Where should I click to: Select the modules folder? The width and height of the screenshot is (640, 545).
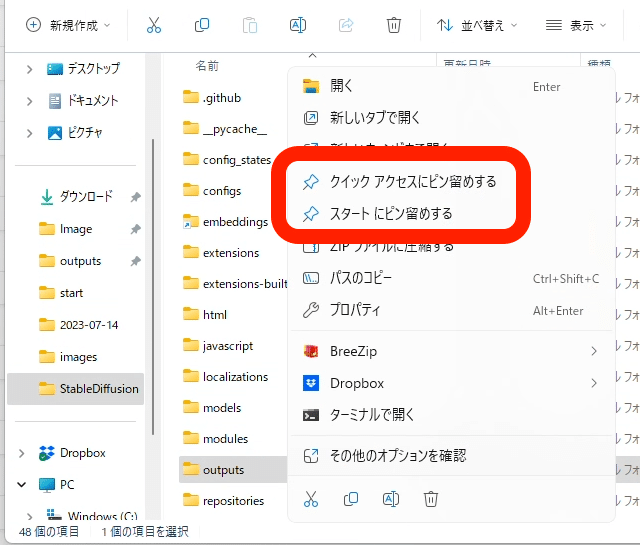215,439
